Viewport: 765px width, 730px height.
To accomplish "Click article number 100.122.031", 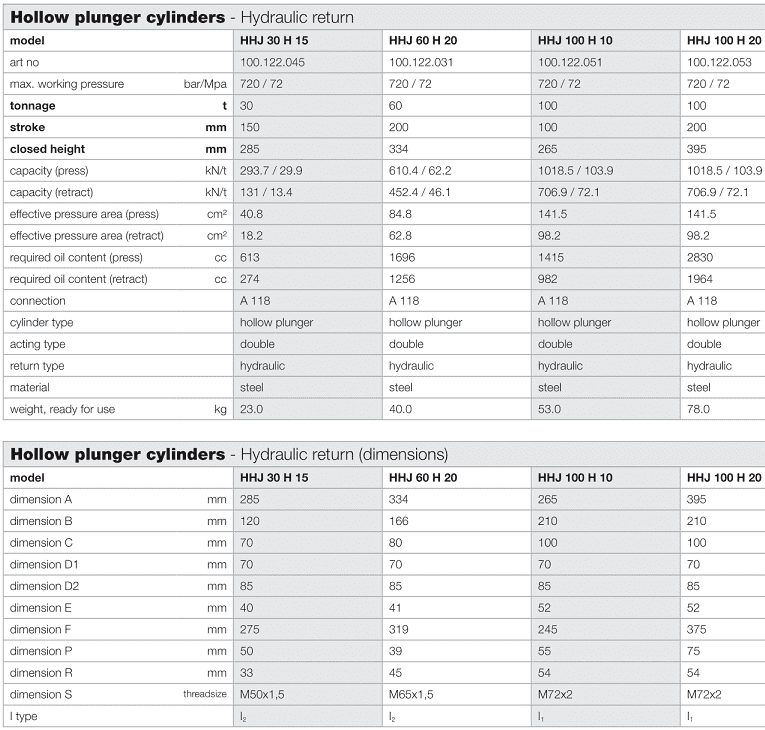I will coord(427,62).
